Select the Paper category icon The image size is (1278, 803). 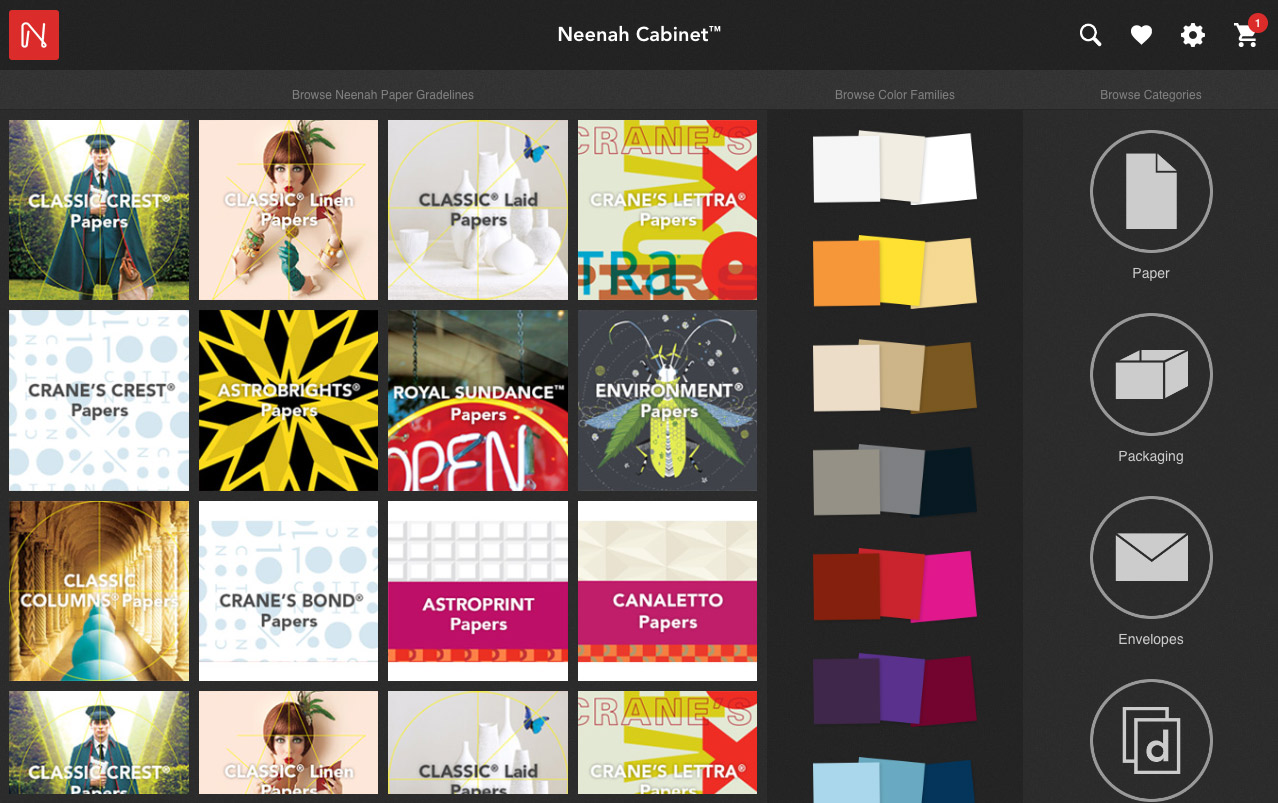tap(1150, 191)
